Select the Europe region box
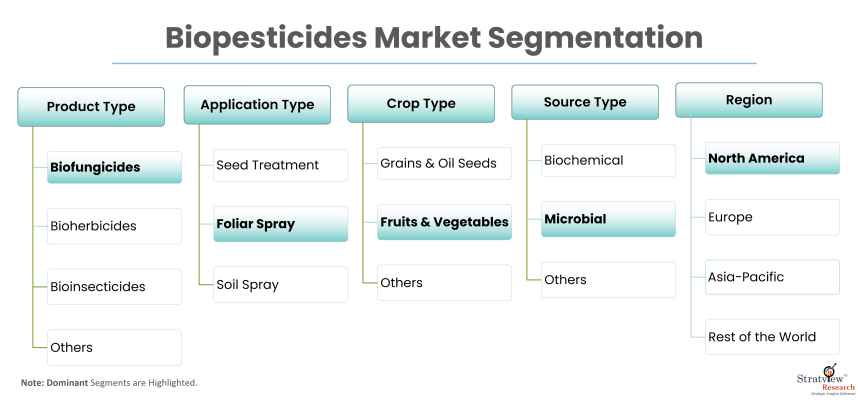The width and height of the screenshot is (858, 410). 772,217
